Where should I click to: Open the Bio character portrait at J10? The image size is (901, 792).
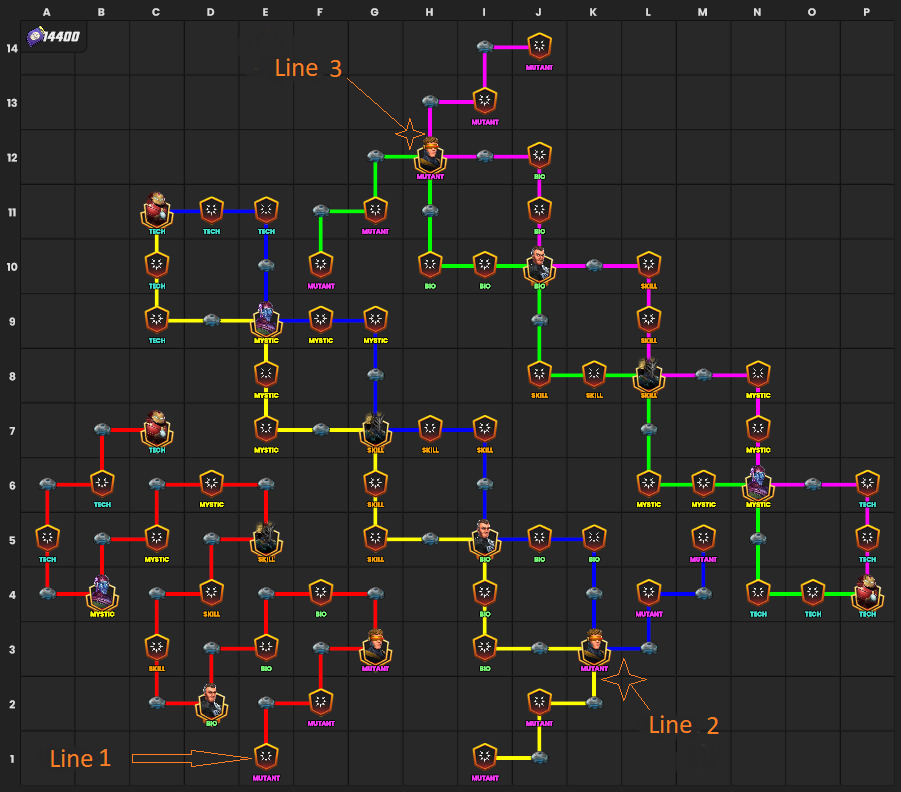[x=539, y=265]
